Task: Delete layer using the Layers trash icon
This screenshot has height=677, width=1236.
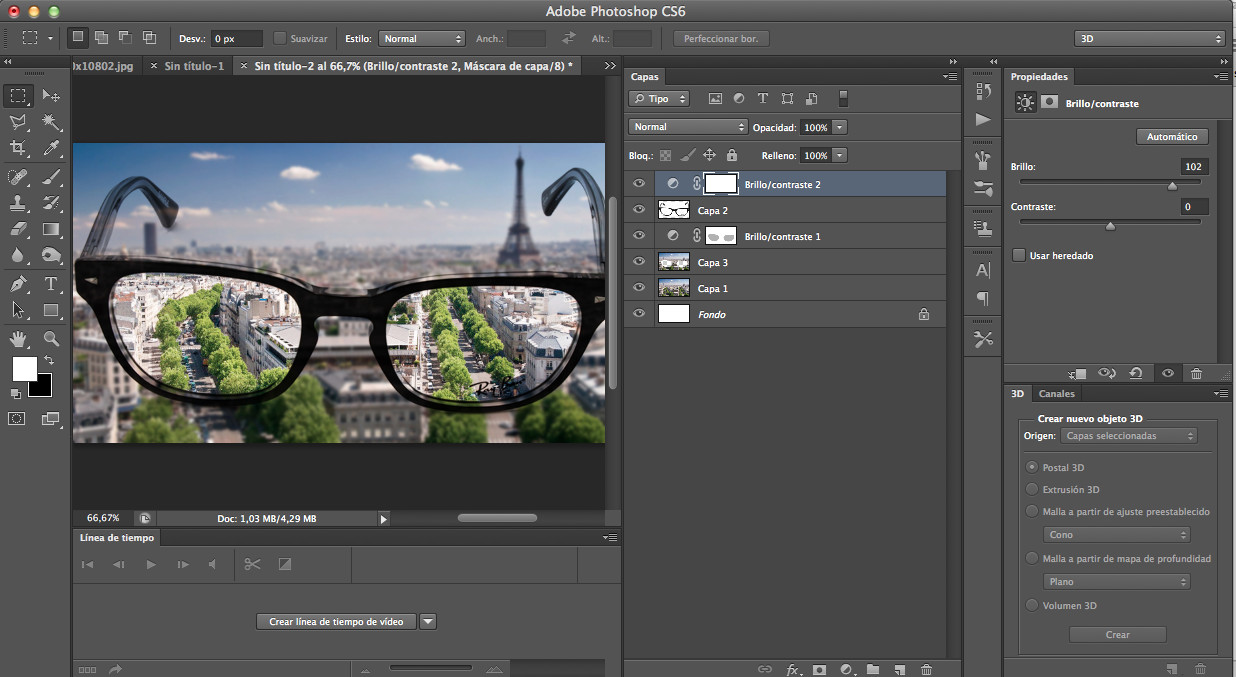Action: pos(926,669)
